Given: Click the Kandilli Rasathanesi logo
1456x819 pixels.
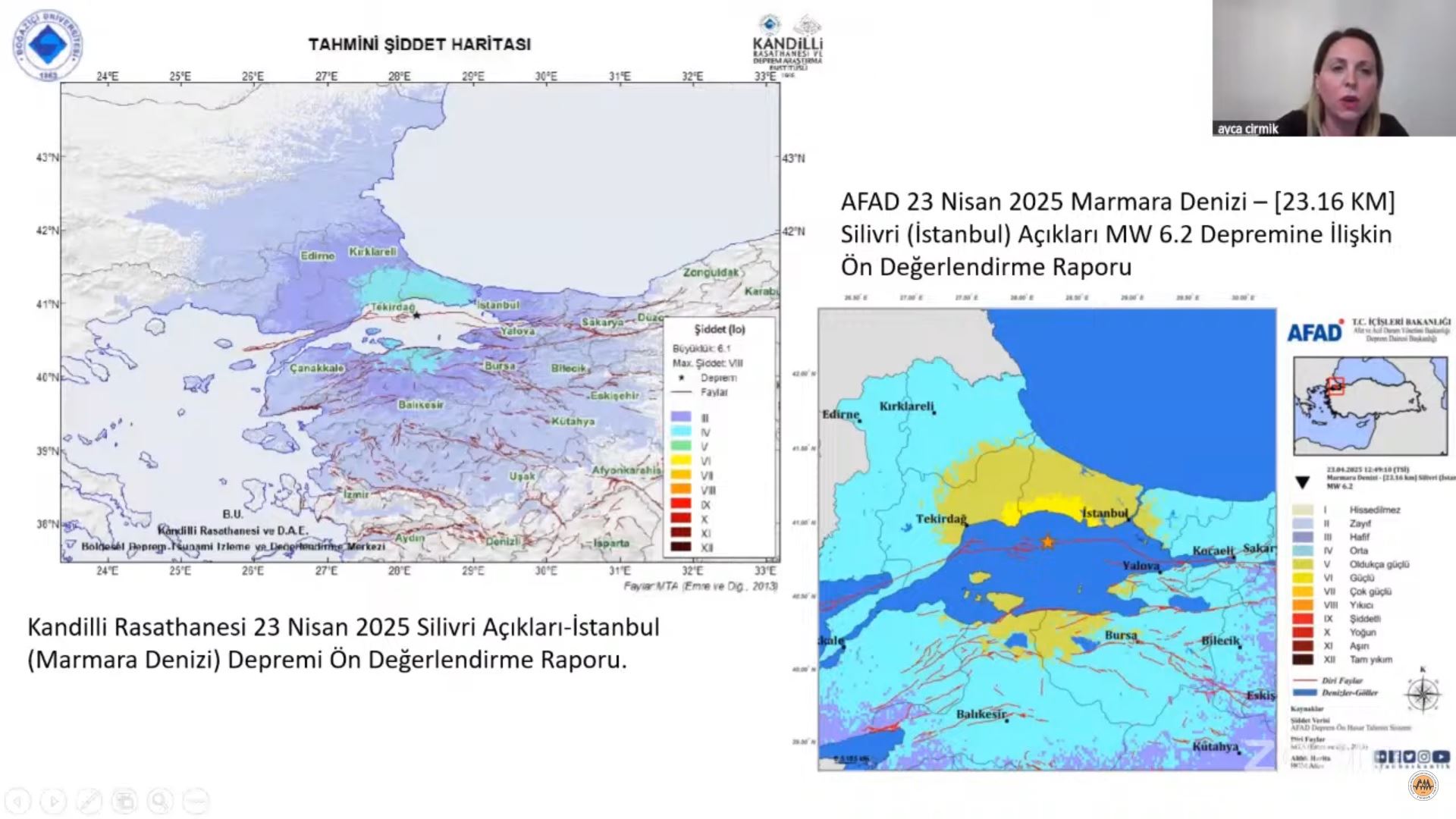Looking at the screenshot, I should [787, 45].
